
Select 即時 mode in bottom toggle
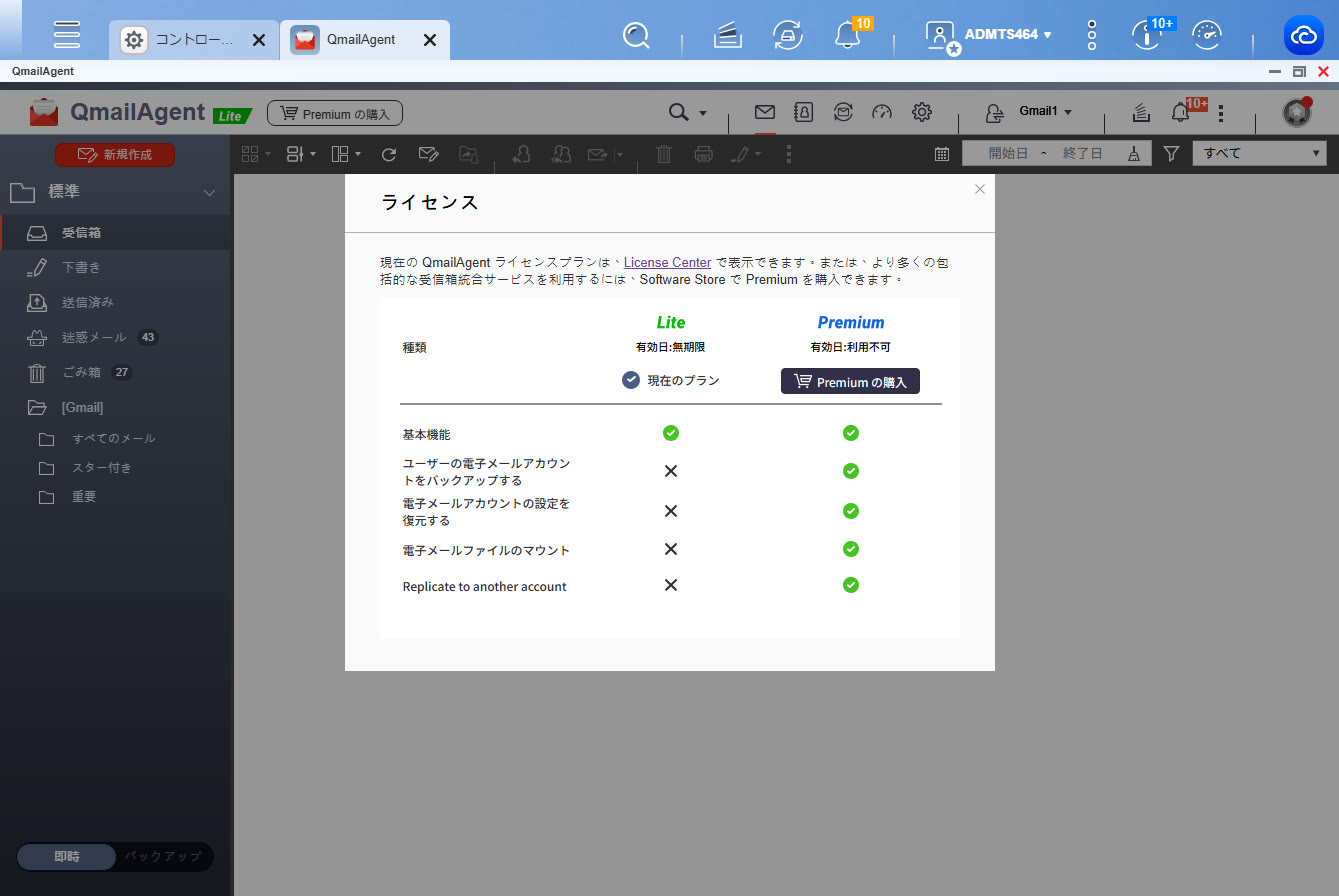tap(67, 857)
